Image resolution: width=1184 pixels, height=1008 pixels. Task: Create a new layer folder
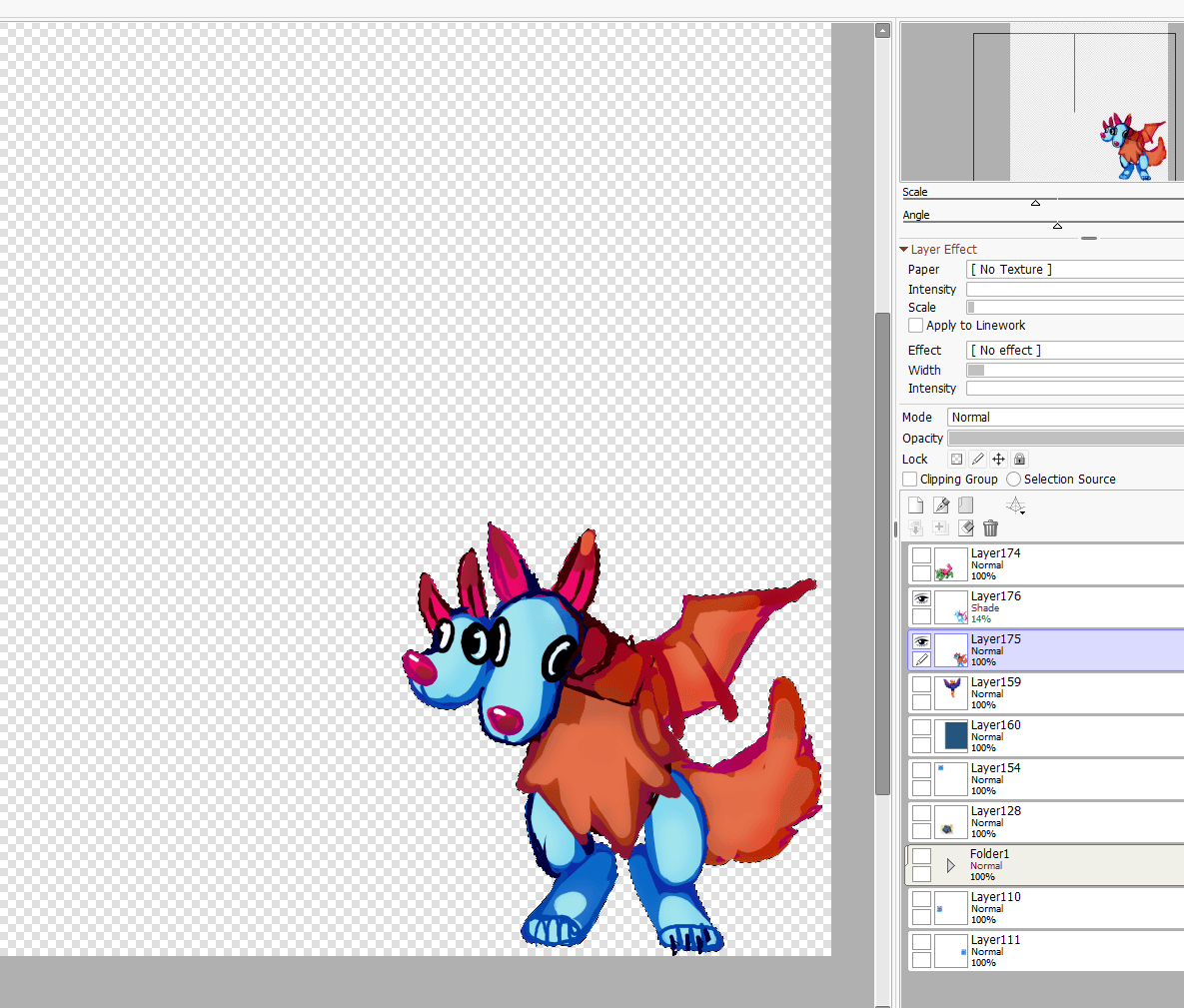click(x=965, y=505)
